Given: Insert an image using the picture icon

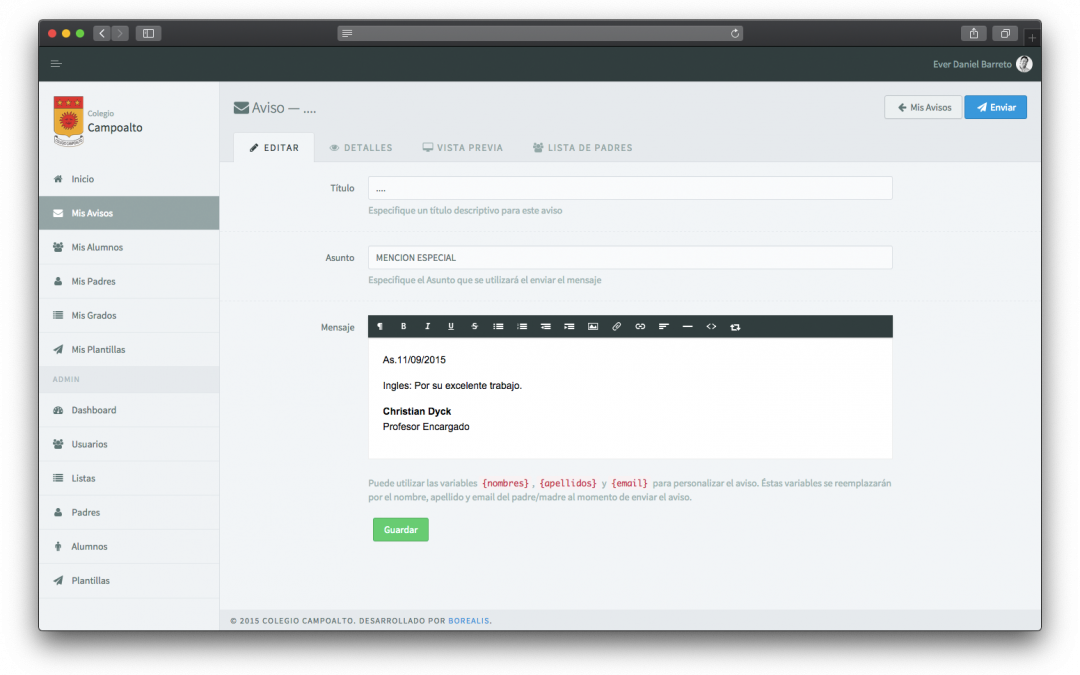Looking at the screenshot, I should pyautogui.click(x=593, y=327).
